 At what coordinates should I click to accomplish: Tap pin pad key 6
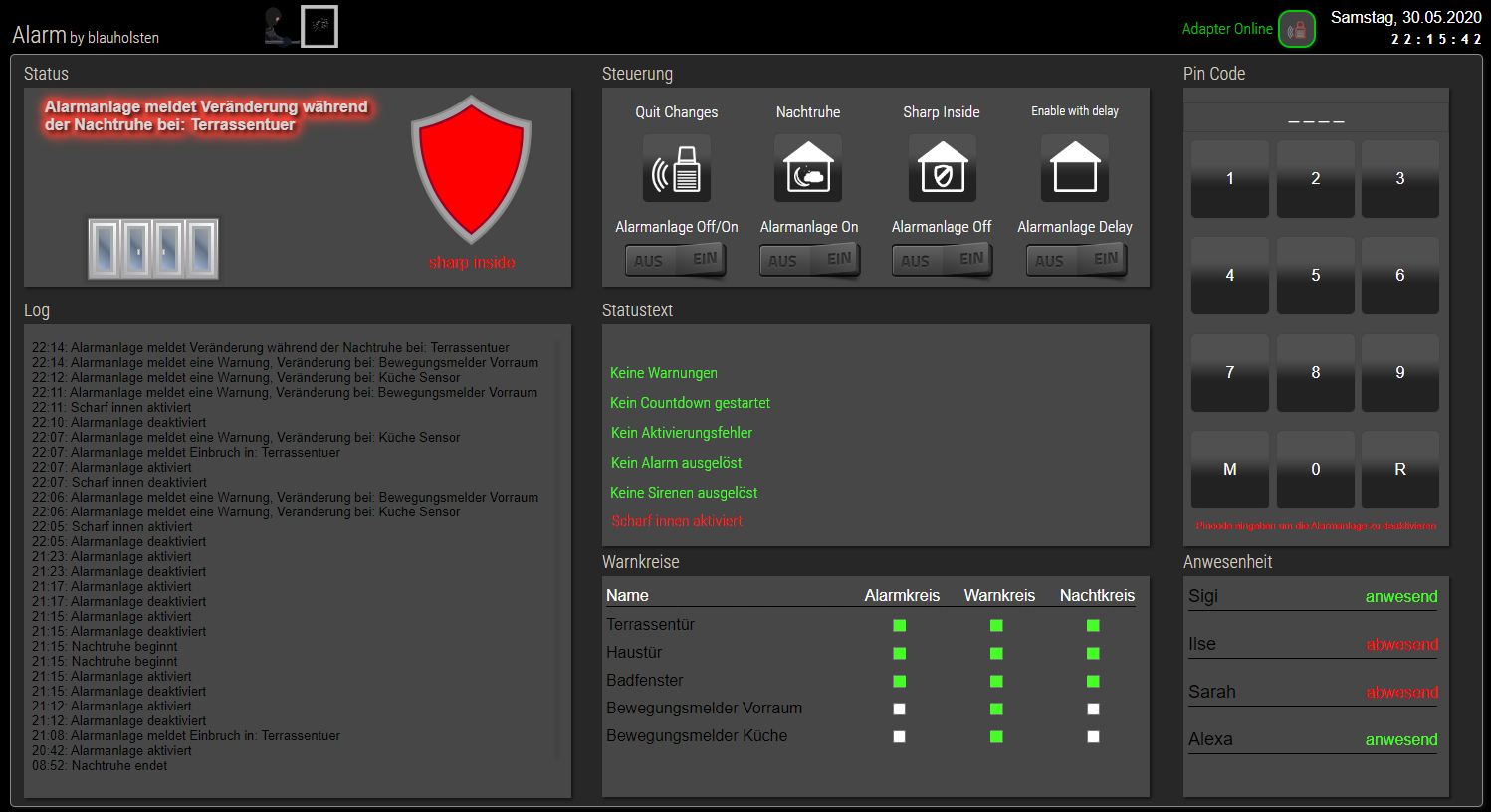(1400, 276)
